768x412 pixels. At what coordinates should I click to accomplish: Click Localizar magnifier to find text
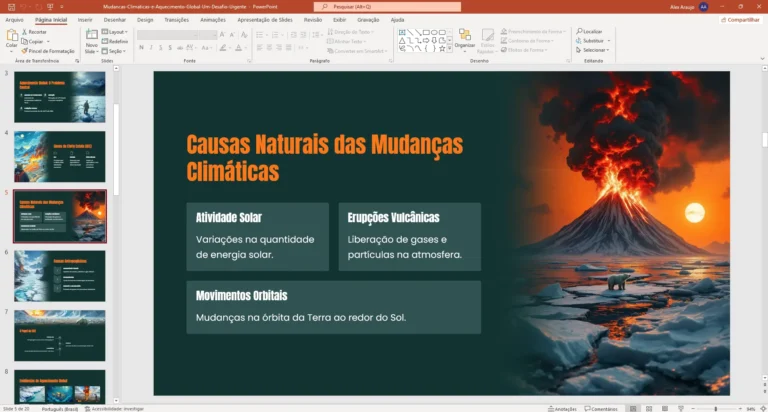(x=589, y=31)
